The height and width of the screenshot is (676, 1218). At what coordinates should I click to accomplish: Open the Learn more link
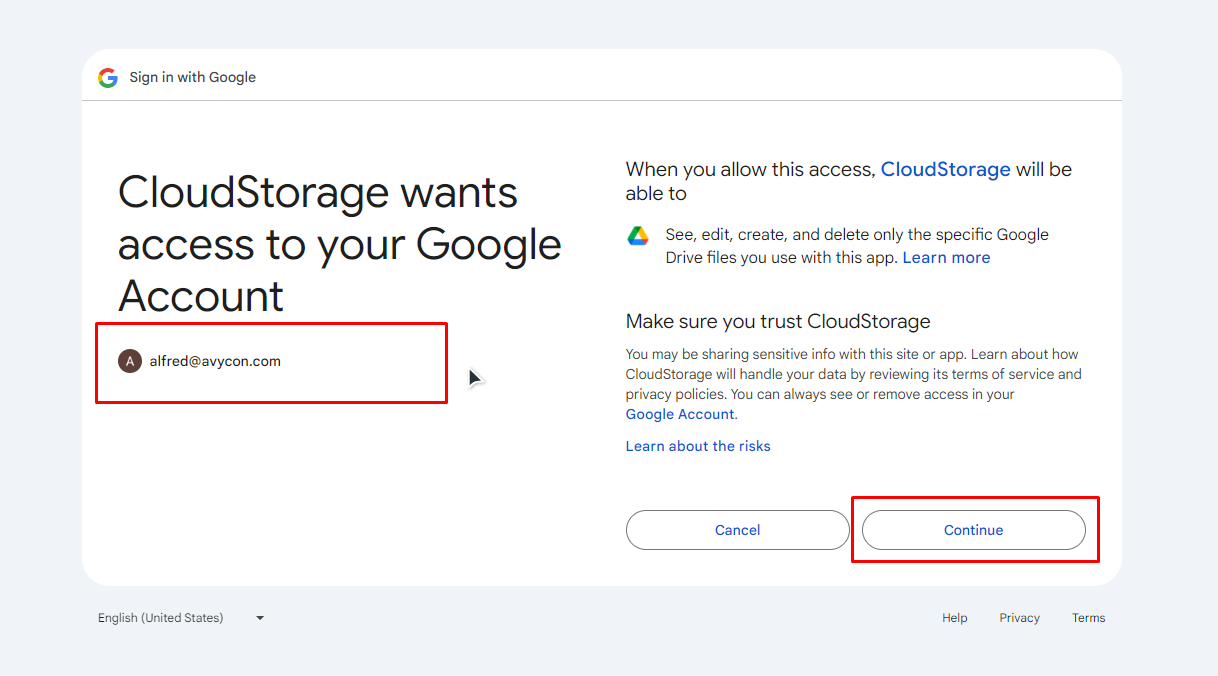[946, 257]
